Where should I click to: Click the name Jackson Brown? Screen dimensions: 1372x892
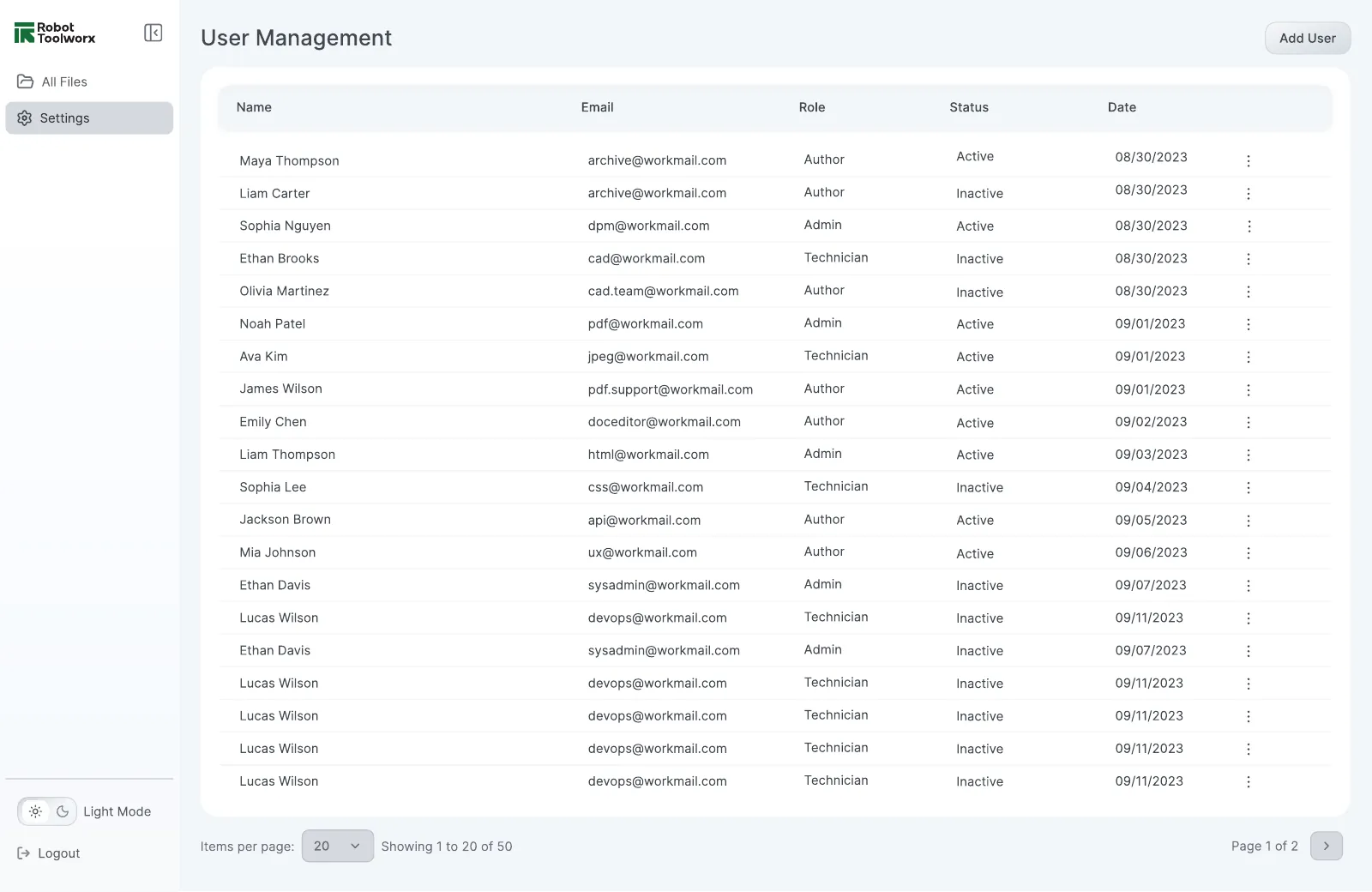(x=285, y=520)
